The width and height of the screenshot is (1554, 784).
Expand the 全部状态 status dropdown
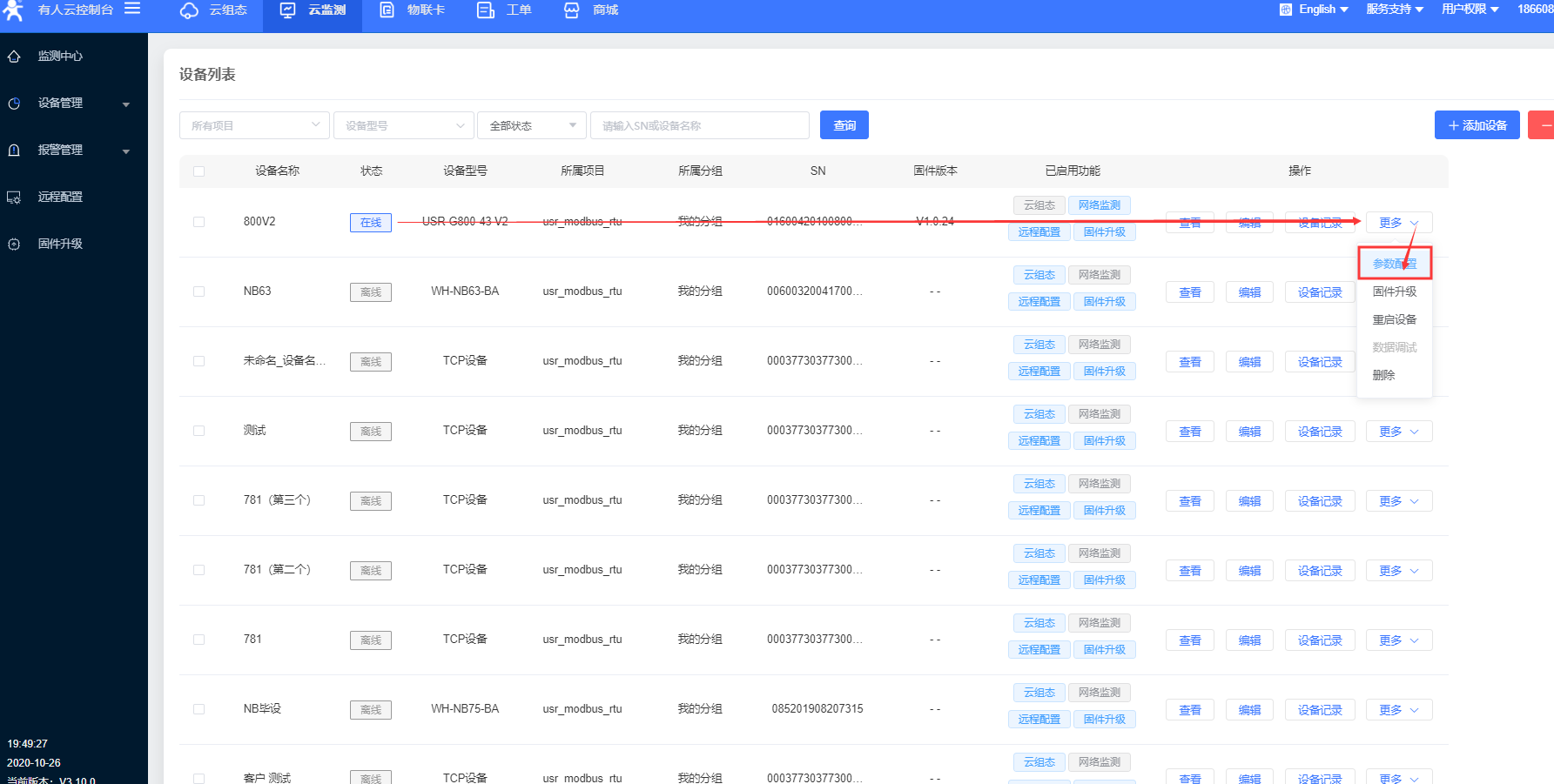531,125
